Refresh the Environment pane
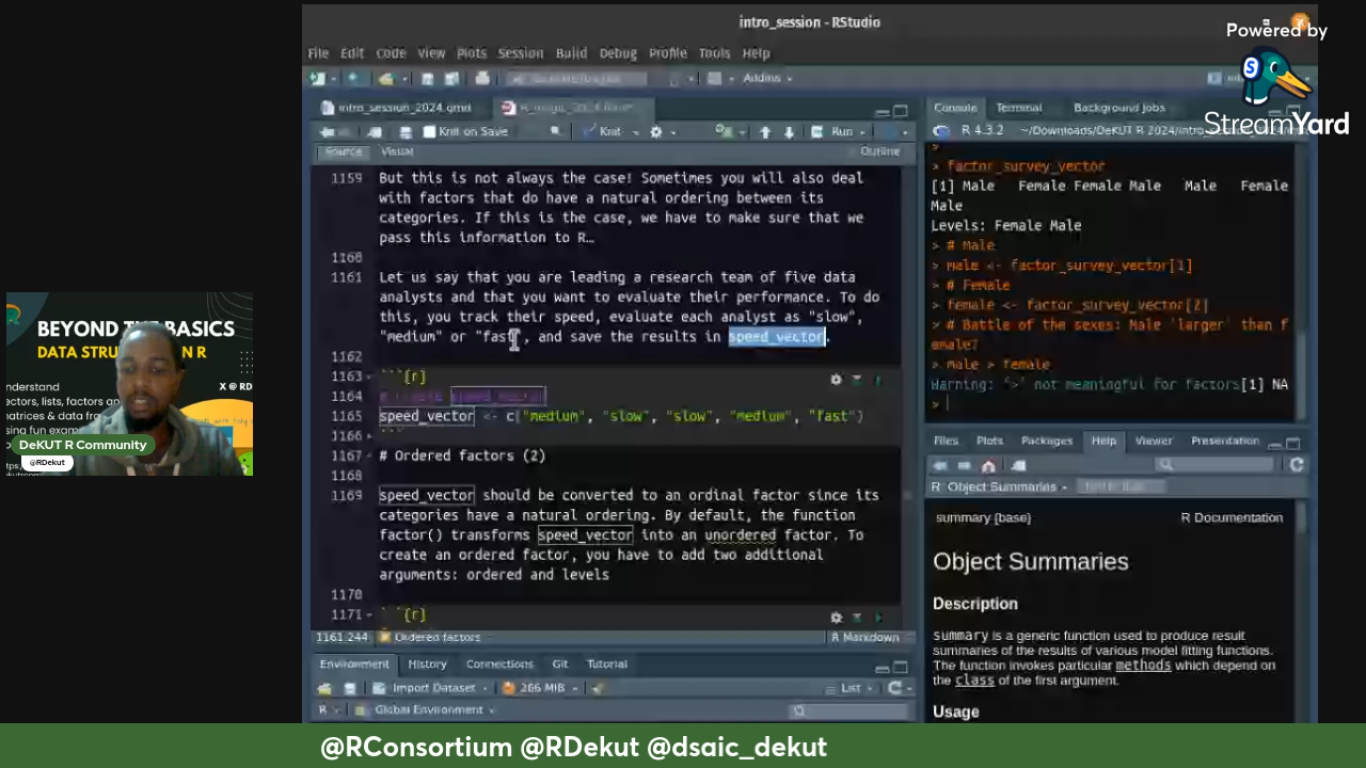Screen dimensions: 1366x768 895,688
